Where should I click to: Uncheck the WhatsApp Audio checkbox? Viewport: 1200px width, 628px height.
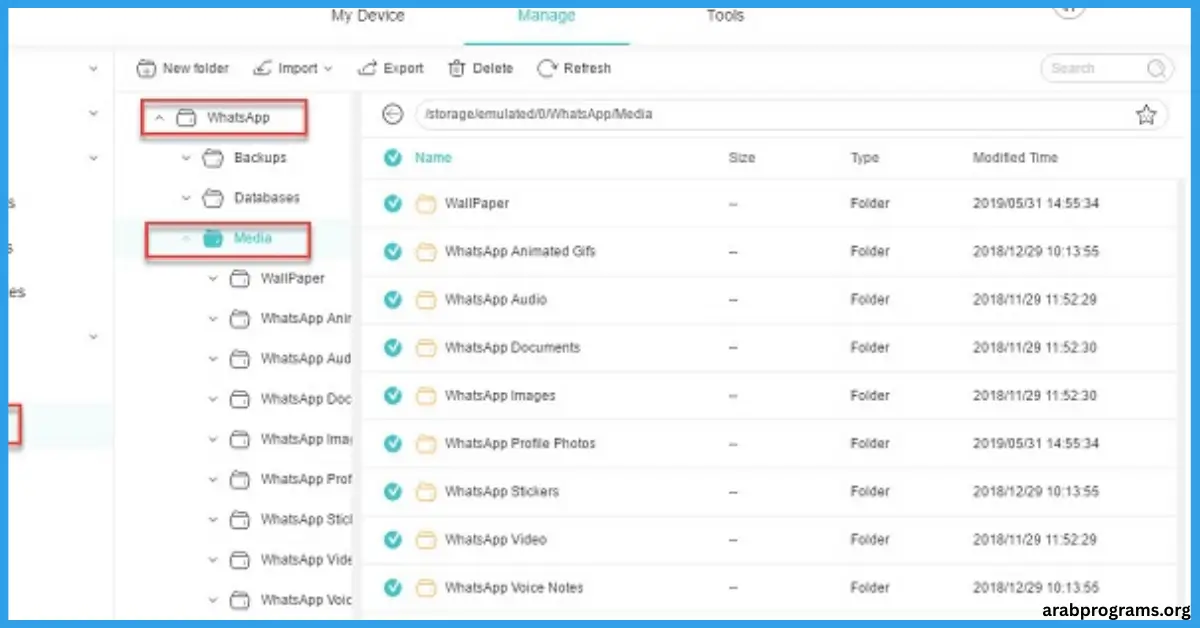pyautogui.click(x=393, y=299)
